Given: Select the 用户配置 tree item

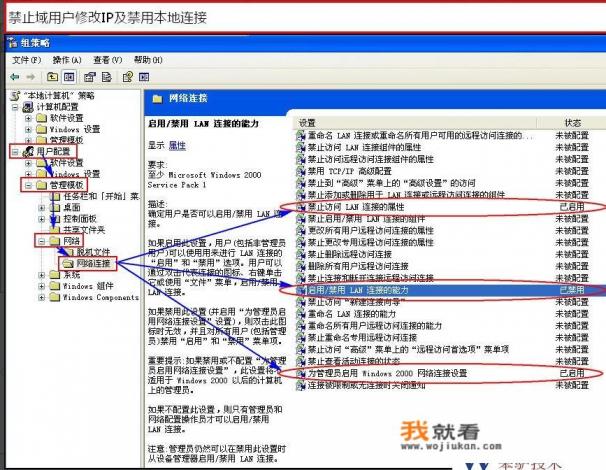Looking at the screenshot, I should coord(53,152).
